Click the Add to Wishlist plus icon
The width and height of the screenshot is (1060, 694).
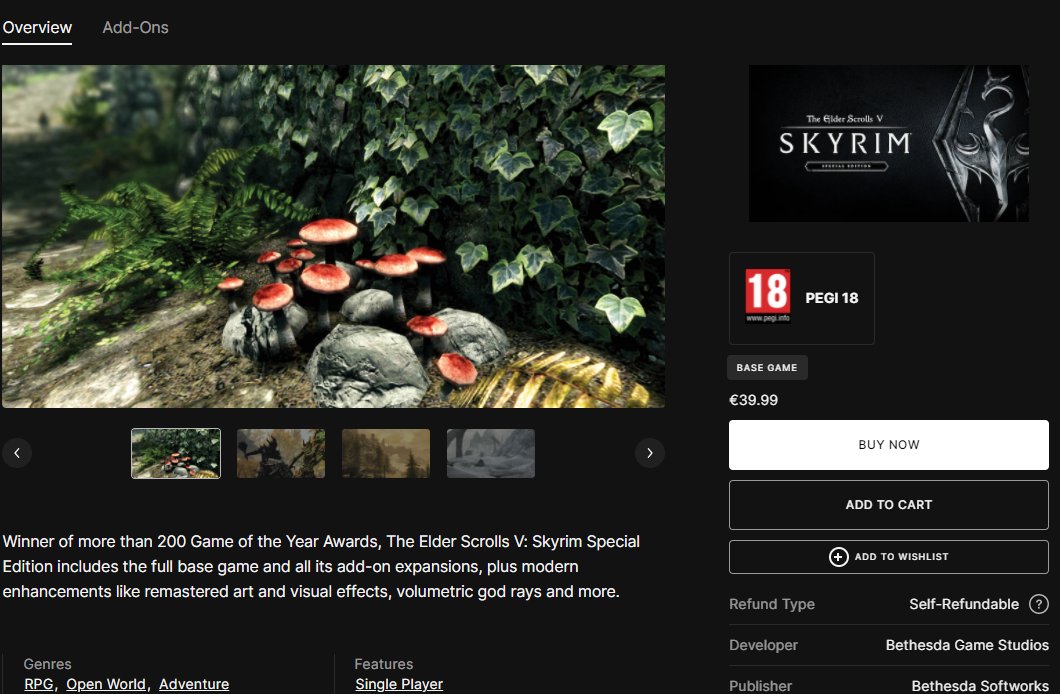point(840,557)
